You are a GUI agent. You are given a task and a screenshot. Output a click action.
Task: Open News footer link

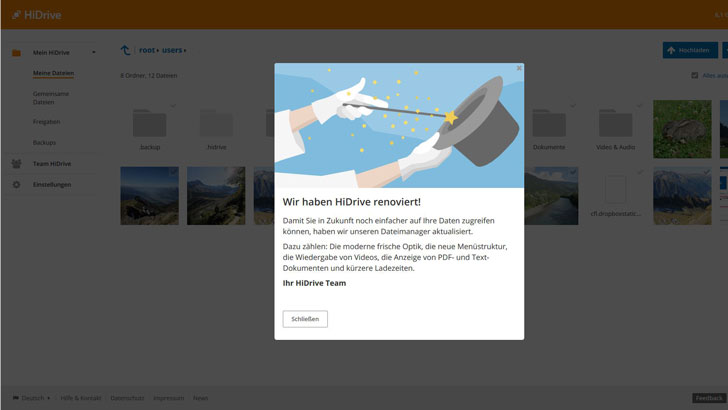tap(201, 398)
